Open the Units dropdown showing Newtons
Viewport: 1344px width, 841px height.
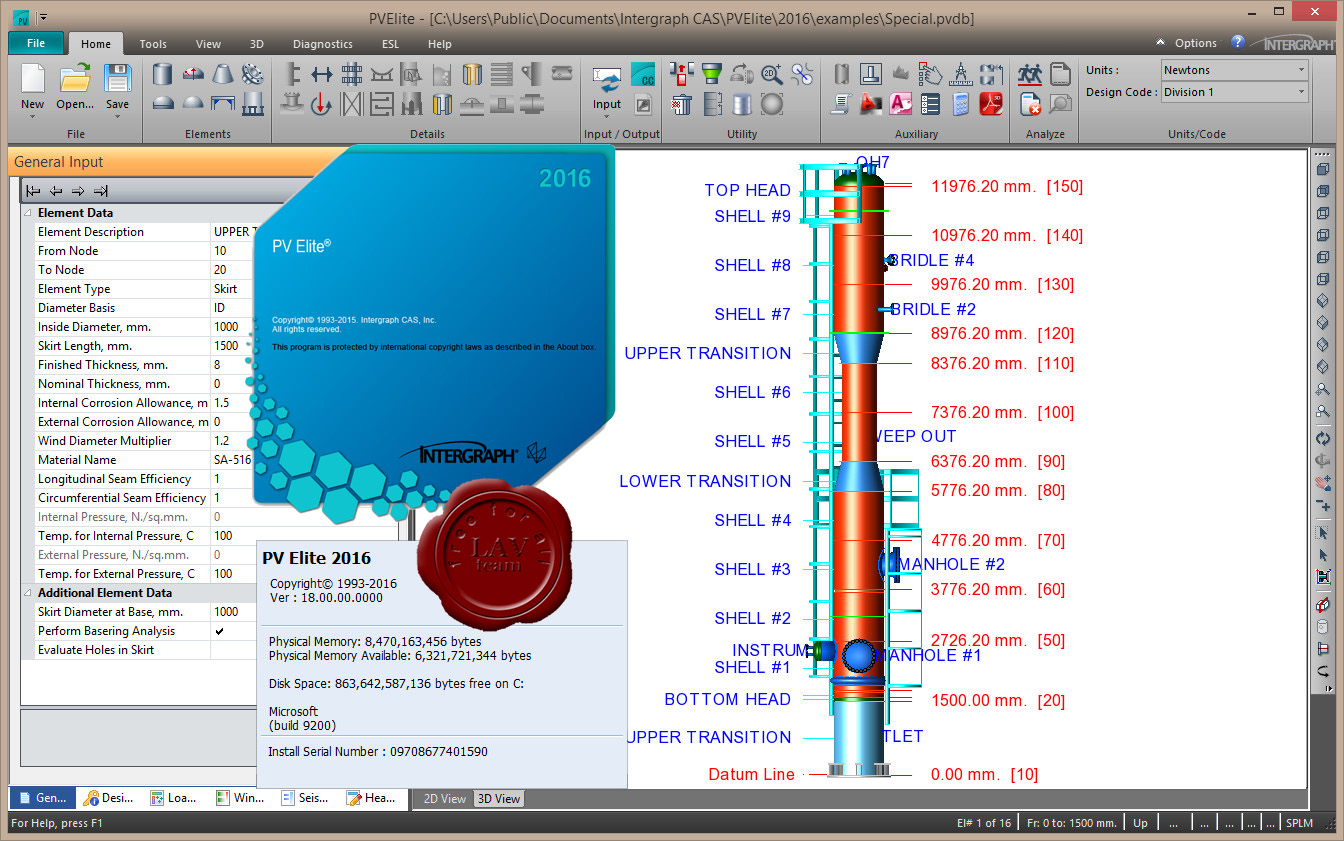pos(1234,70)
